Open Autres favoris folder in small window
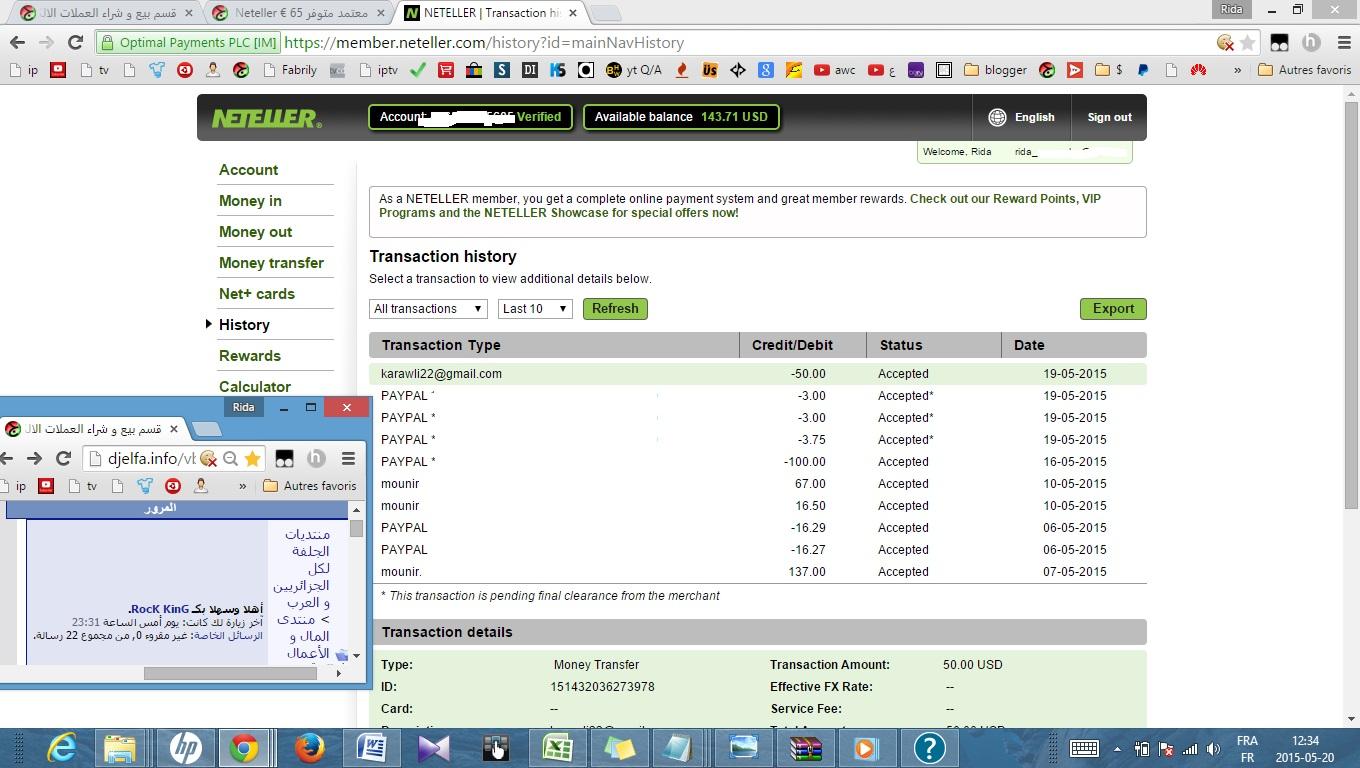 (x=310, y=486)
